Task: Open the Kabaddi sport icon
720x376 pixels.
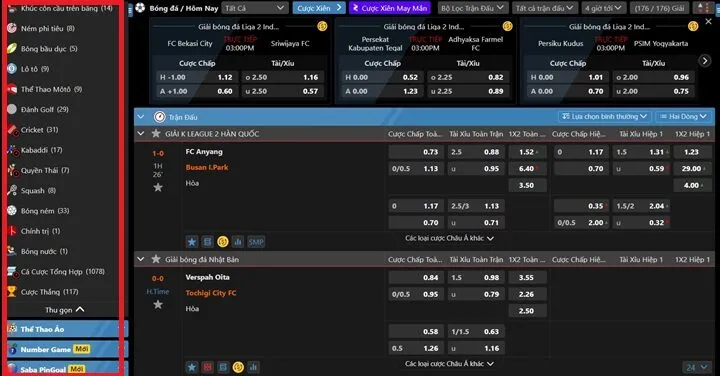Action: [12, 150]
